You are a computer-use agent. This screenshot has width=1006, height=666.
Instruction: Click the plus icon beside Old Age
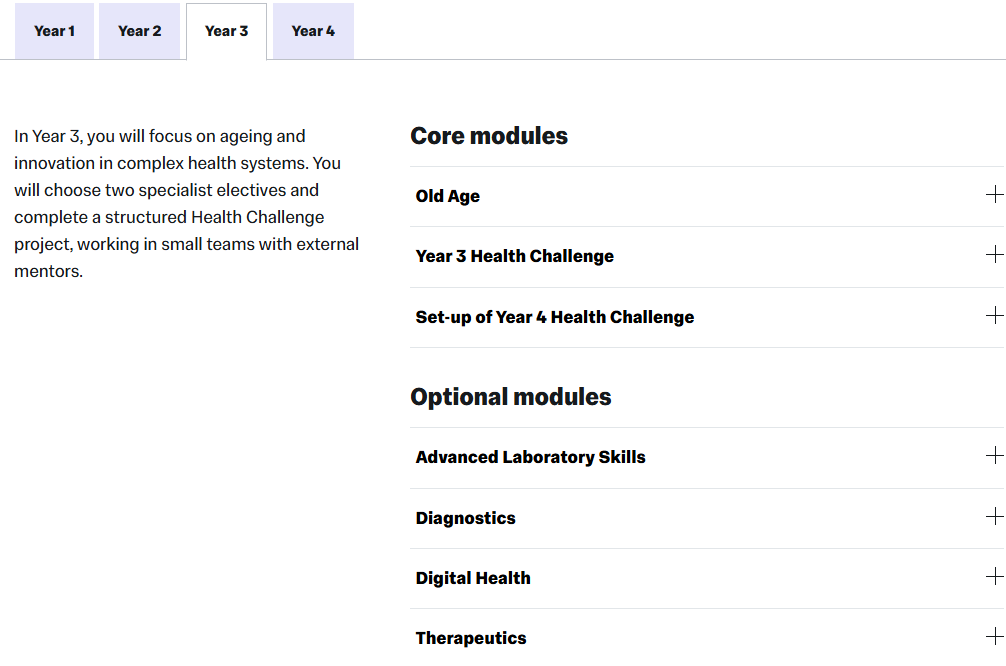point(994,195)
